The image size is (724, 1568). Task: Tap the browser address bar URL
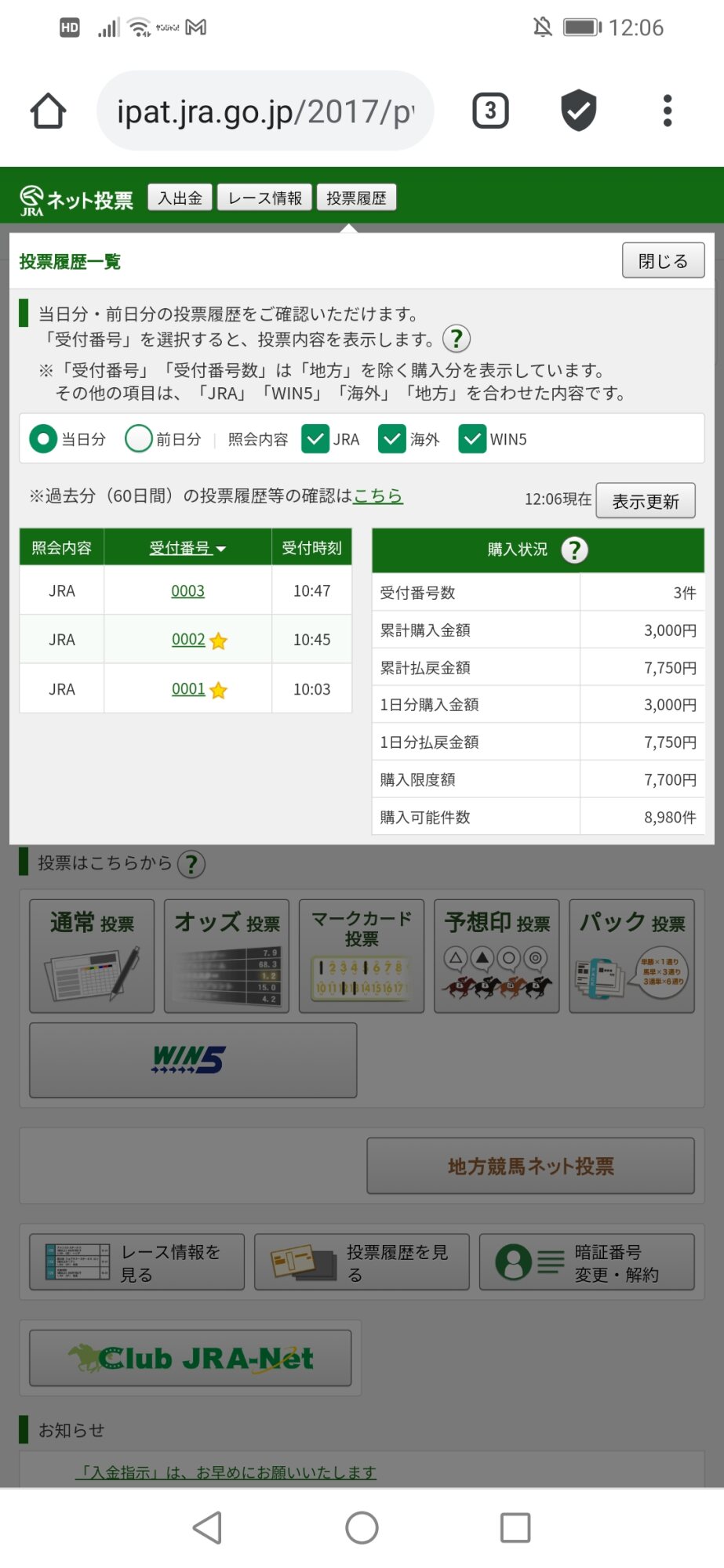(265, 111)
